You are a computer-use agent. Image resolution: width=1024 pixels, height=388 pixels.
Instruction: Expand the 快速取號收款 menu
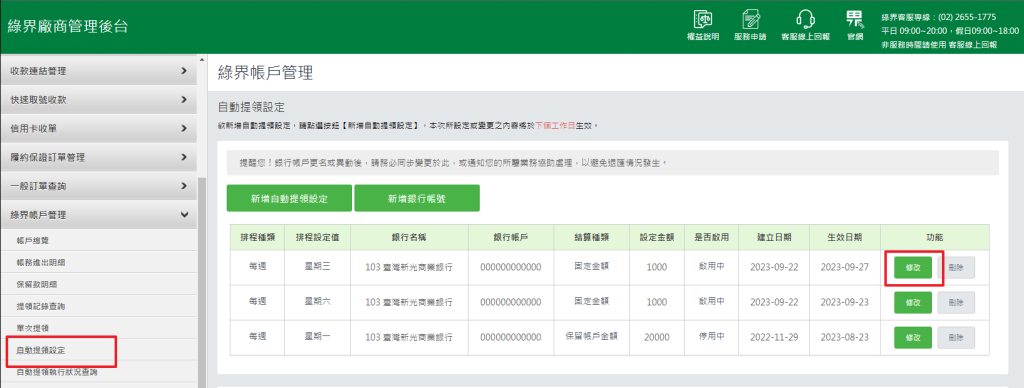pyautogui.click(x=98, y=100)
